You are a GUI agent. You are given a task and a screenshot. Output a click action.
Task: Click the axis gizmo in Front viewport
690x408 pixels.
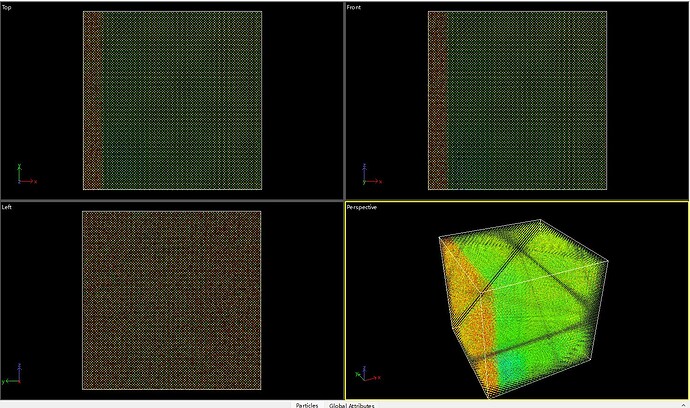(369, 177)
